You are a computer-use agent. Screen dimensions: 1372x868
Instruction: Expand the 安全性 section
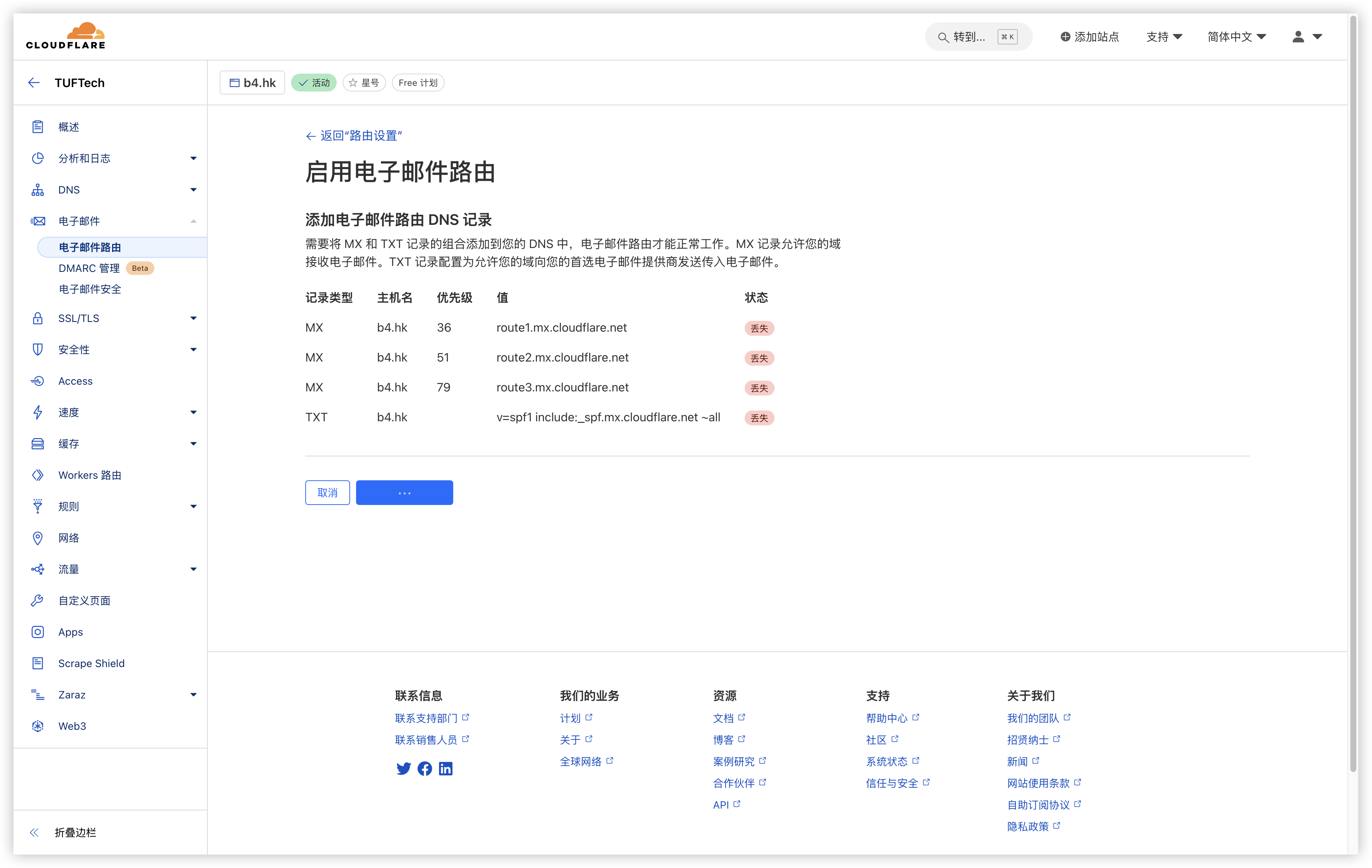(x=75, y=349)
